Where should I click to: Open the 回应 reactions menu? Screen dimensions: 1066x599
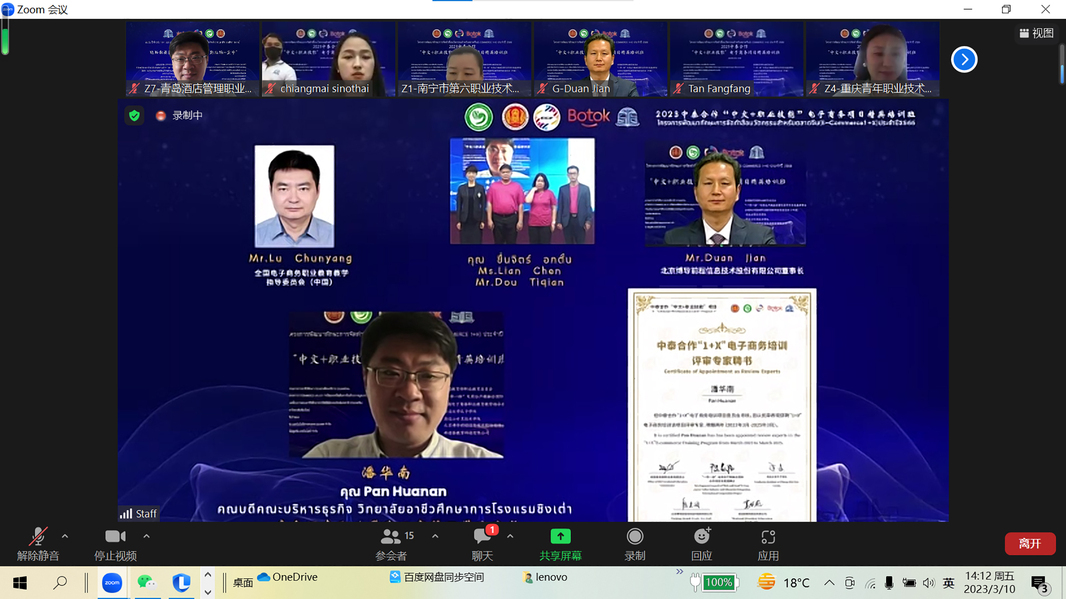coord(701,543)
